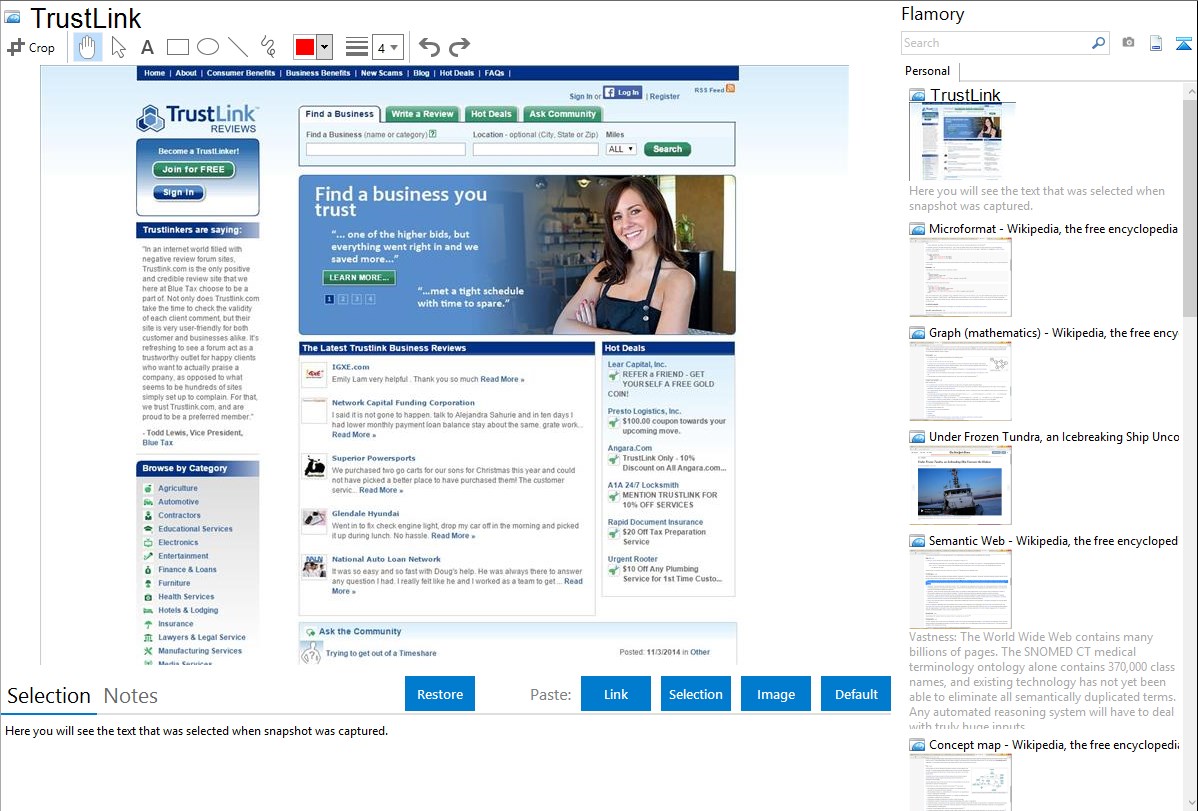Screen dimensions: 1198x811
Task: Click the red color swatch
Action: (305, 47)
